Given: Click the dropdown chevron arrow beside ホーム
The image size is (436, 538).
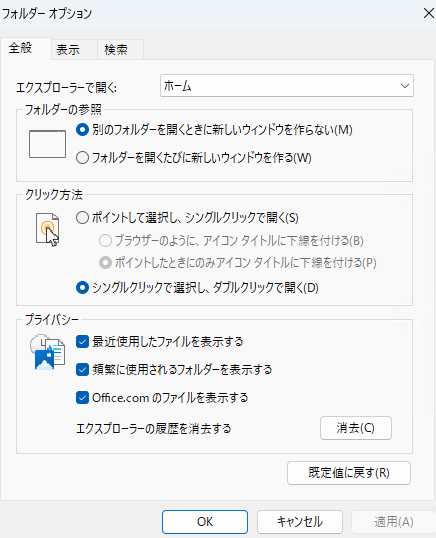Looking at the screenshot, I should (405, 86).
